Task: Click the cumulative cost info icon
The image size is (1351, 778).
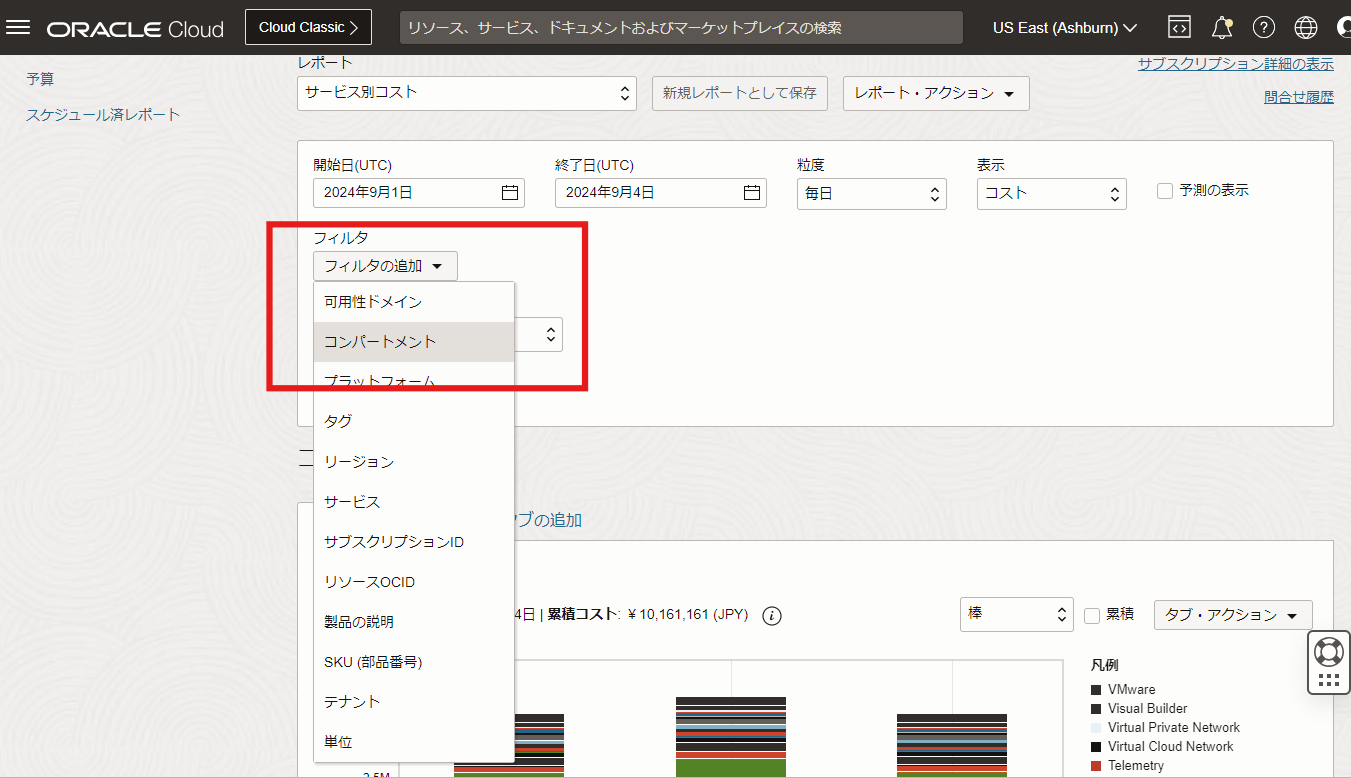Action: pyautogui.click(x=771, y=616)
